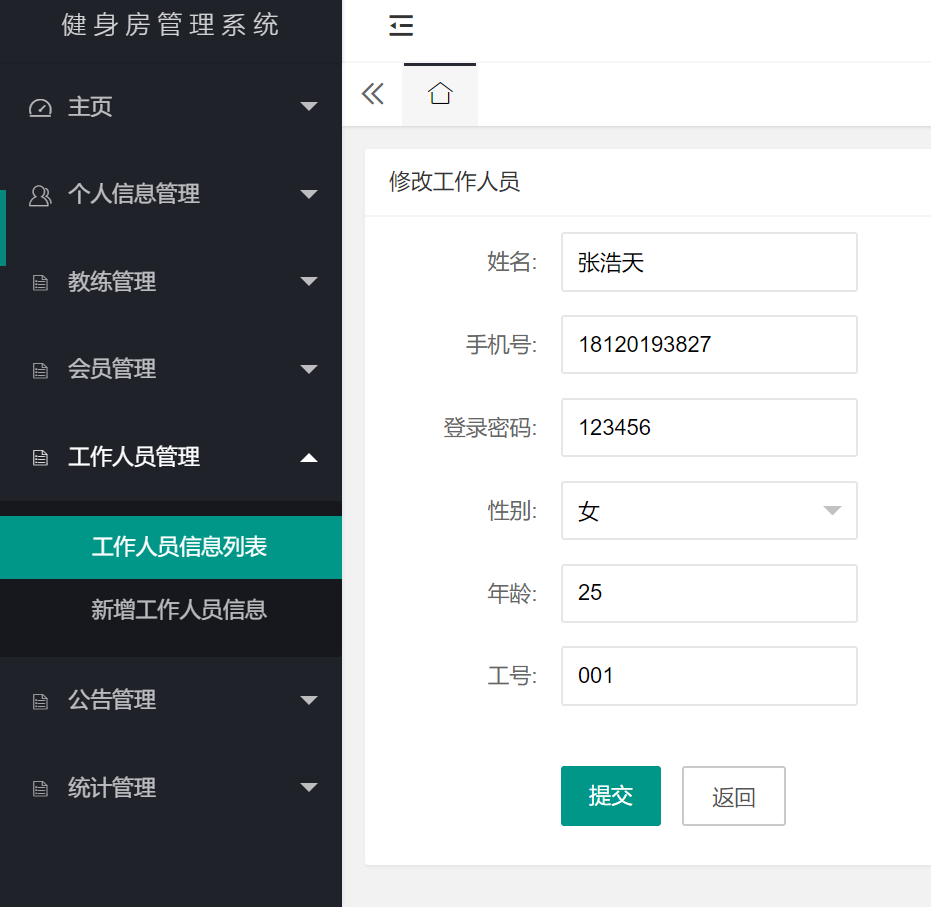This screenshot has width=931, height=907.
Task: Click the document icon beside 统计管理
Action: coord(40,789)
